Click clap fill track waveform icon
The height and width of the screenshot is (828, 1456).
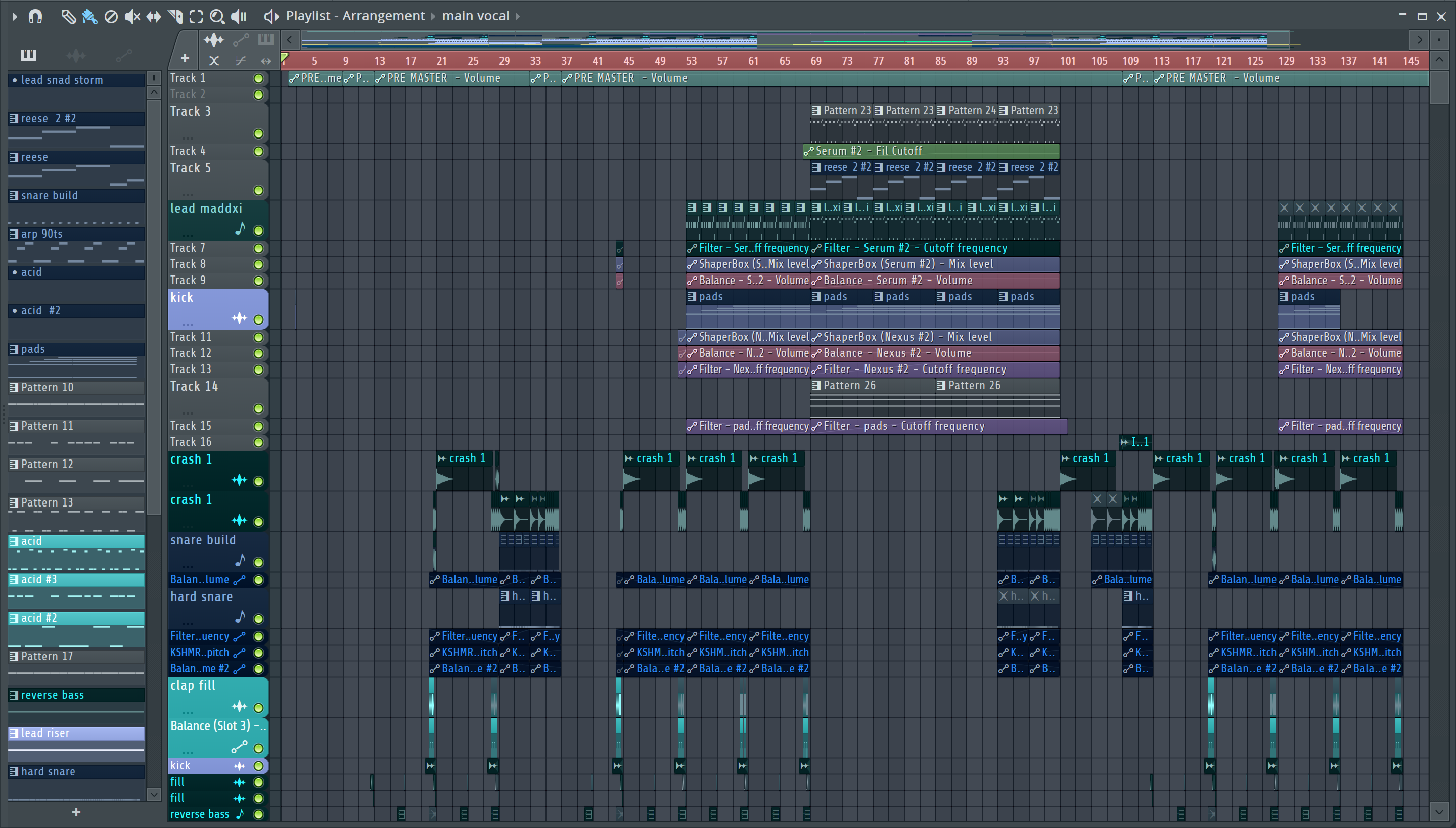(240, 706)
